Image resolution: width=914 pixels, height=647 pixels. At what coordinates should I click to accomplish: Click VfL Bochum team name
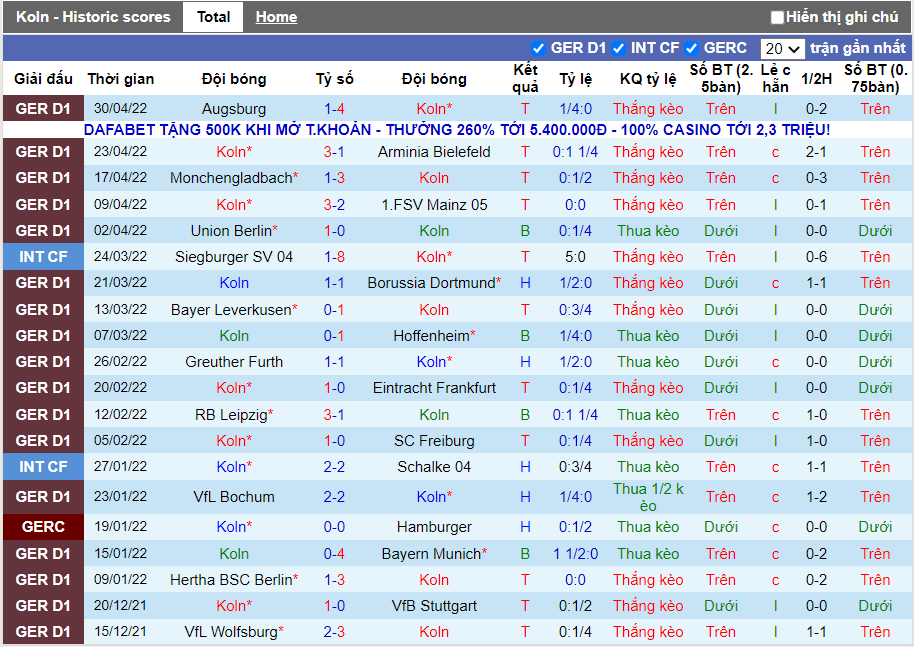coord(234,497)
